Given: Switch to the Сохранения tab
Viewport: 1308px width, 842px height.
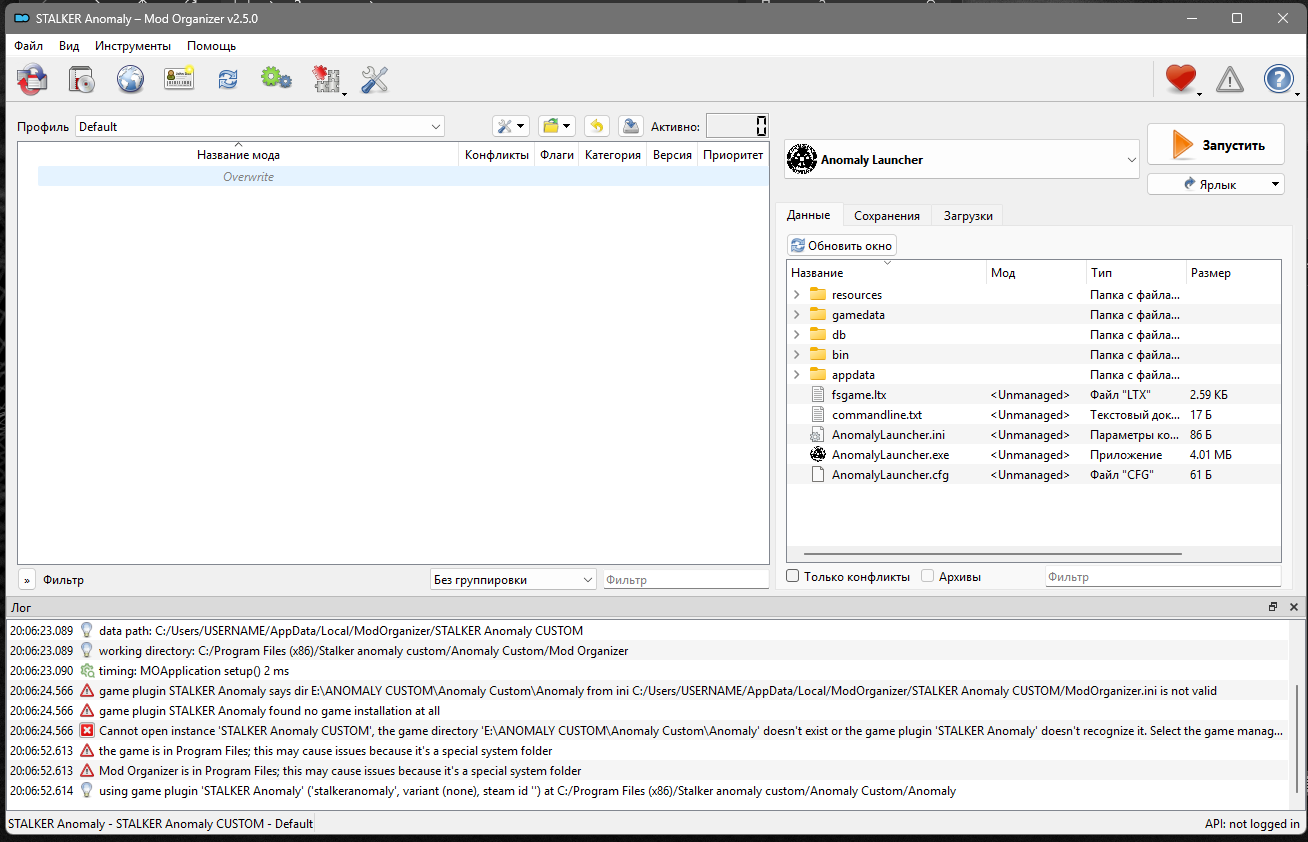Looking at the screenshot, I should click(x=887, y=216).
